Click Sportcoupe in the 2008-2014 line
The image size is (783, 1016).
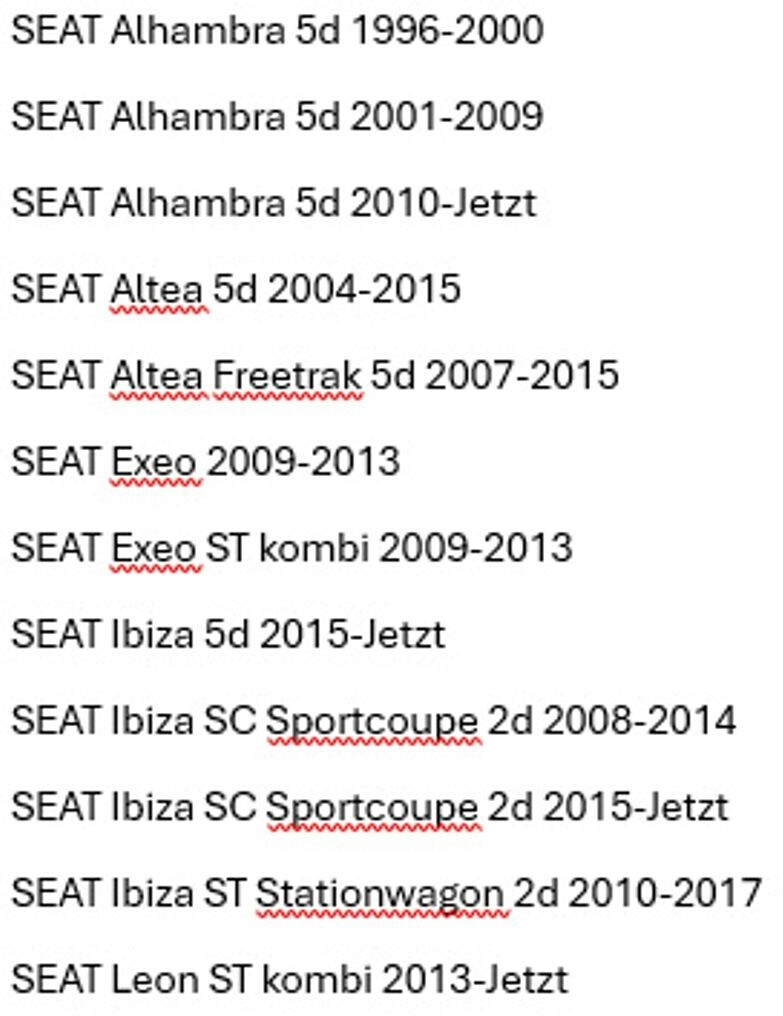tap(373, 720)
